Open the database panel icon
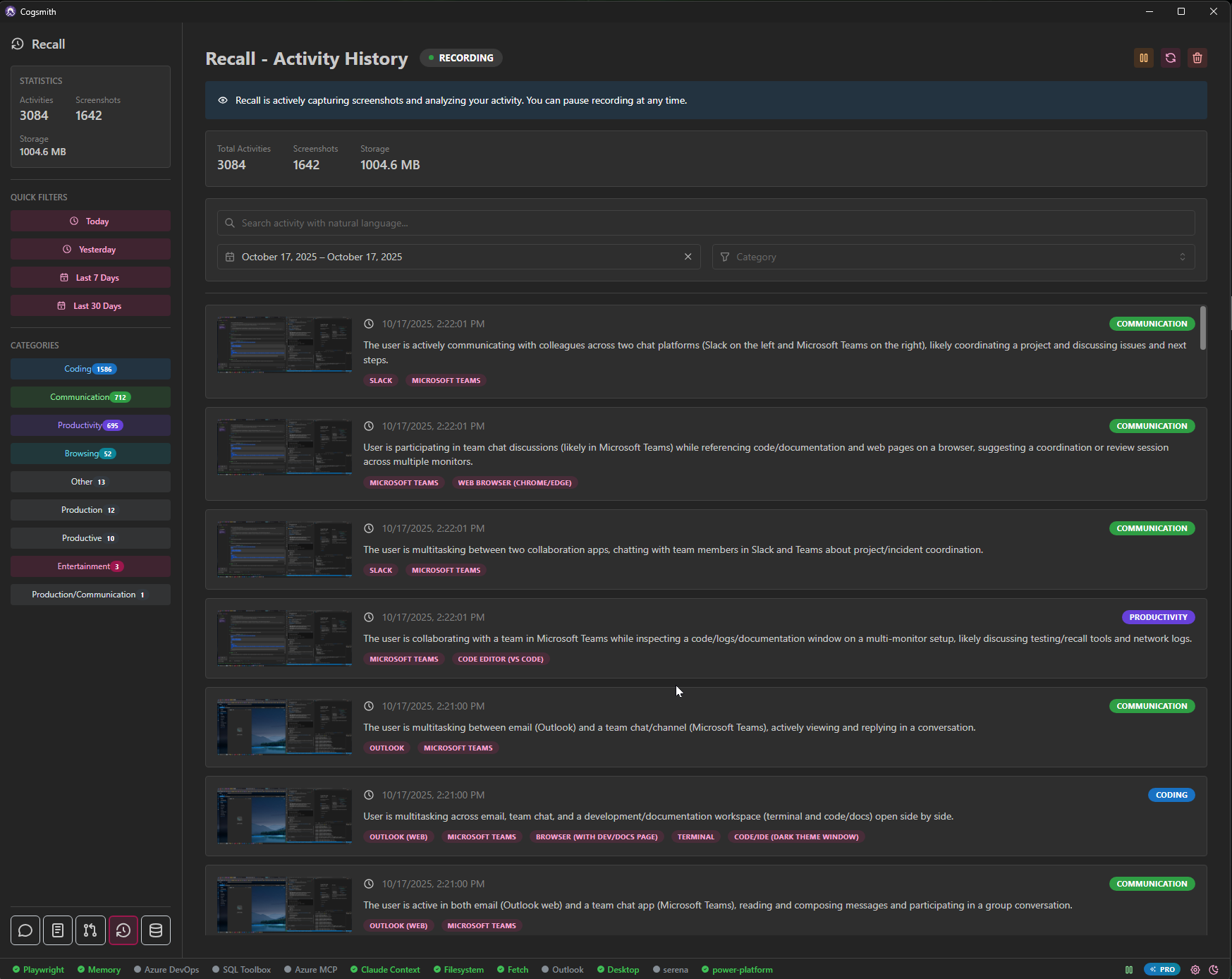This screenshot has height=979, width=1232. (x=156, y=930)
